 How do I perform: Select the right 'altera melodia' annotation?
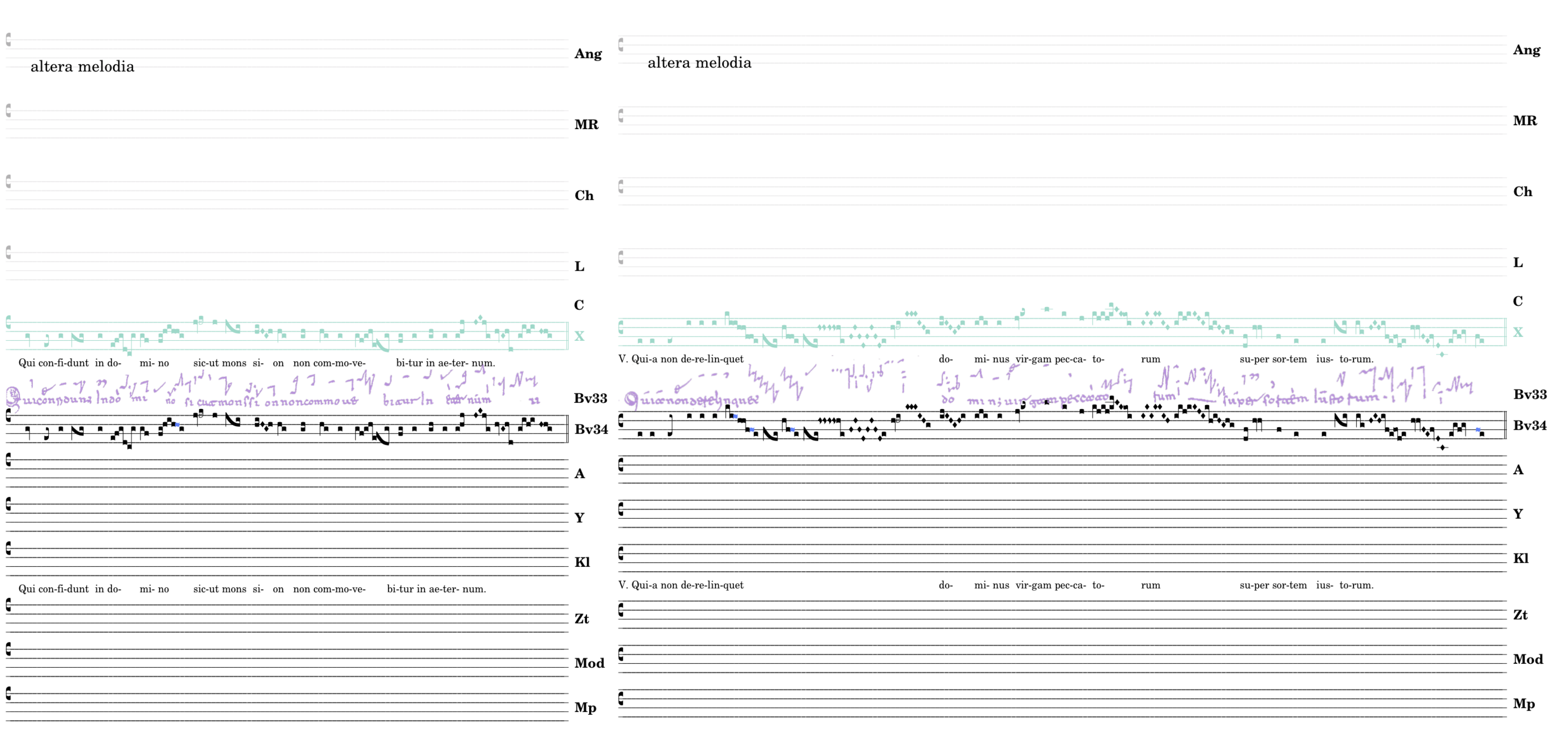[x=699, y=63]
